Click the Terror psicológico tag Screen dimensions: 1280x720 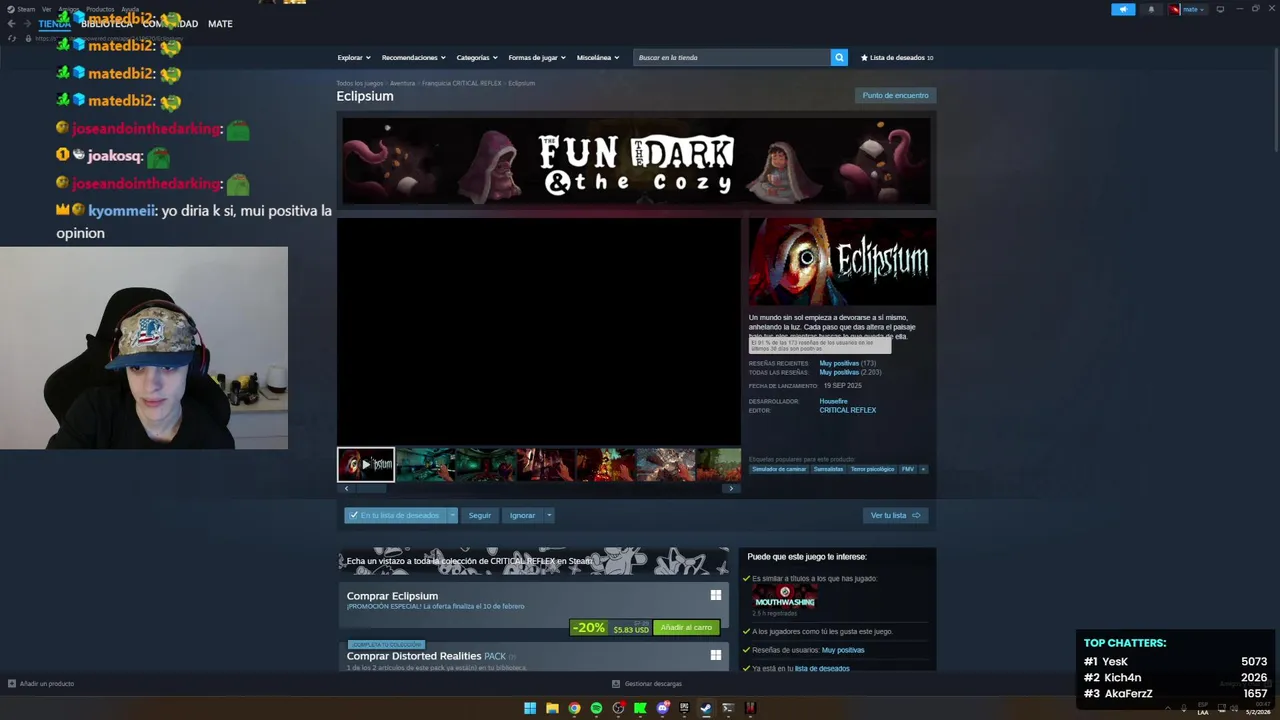[872, 469]
